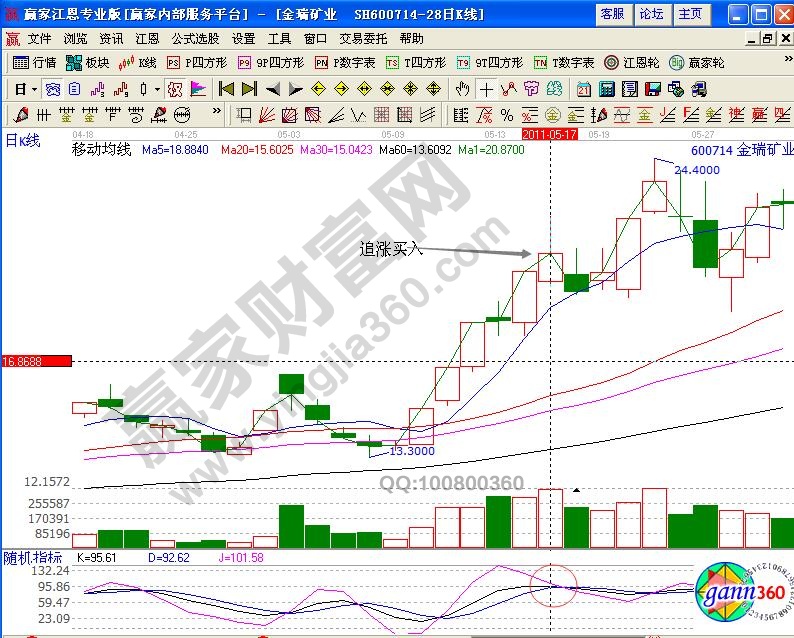Open the 公式选股 menu
The width and height of the screenshot is (794, 638).
[x=195, y=38]
